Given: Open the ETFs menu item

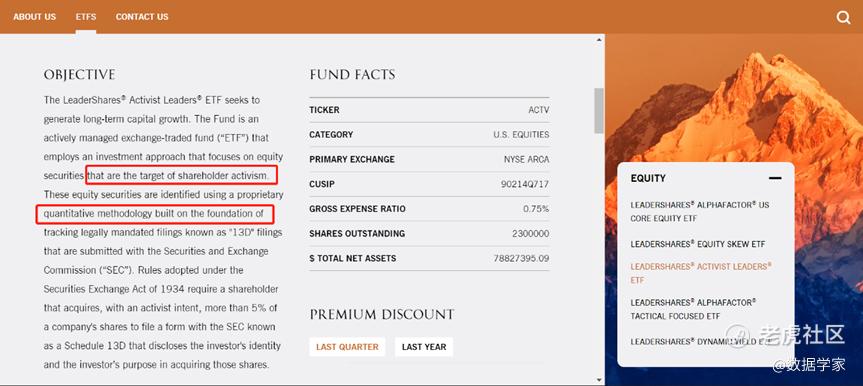Looking at the screenshot, I should [86, 17].
